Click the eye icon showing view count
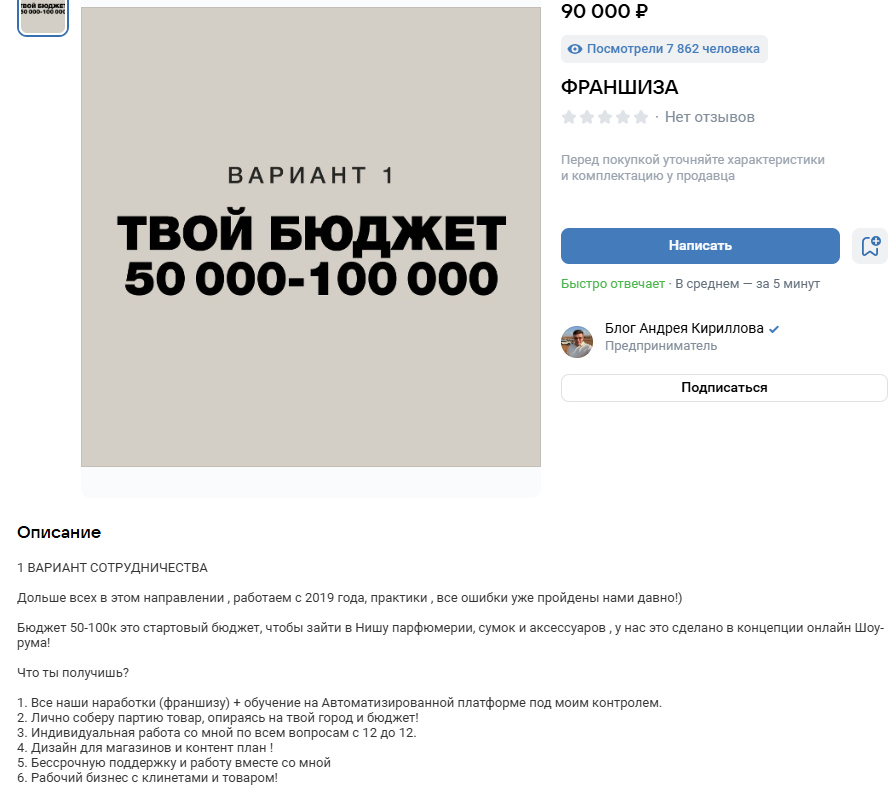This screenshot has width=895, height=799. coord(577,49)
